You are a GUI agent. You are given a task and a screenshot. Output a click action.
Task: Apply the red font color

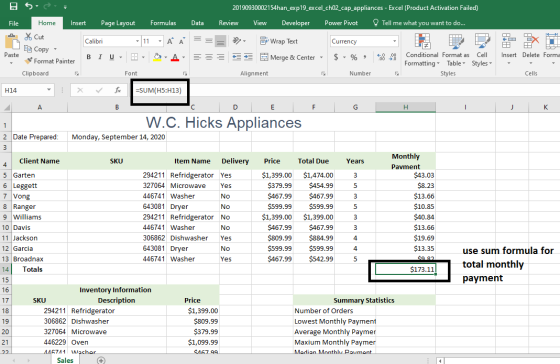point(175,57)
